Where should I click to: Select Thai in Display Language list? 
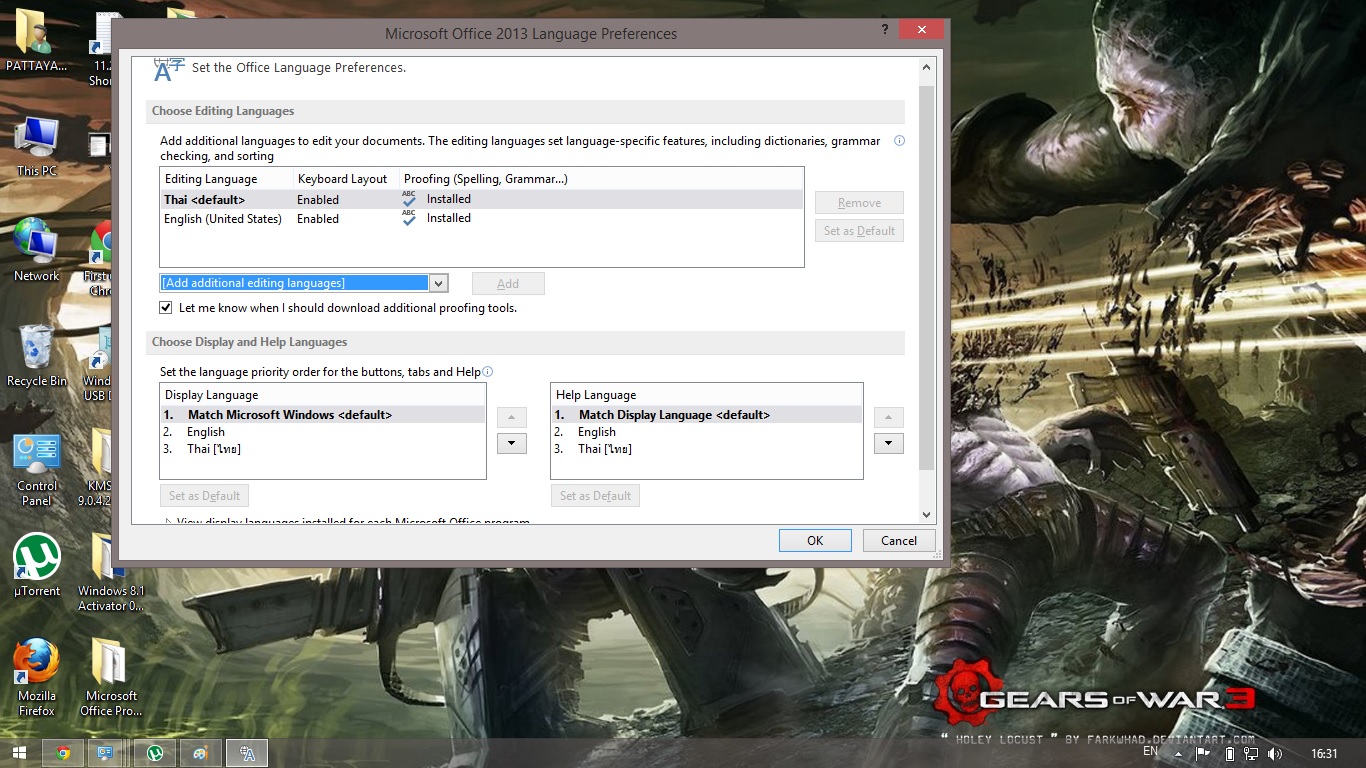pyautogui.click(x=323, y=449)
